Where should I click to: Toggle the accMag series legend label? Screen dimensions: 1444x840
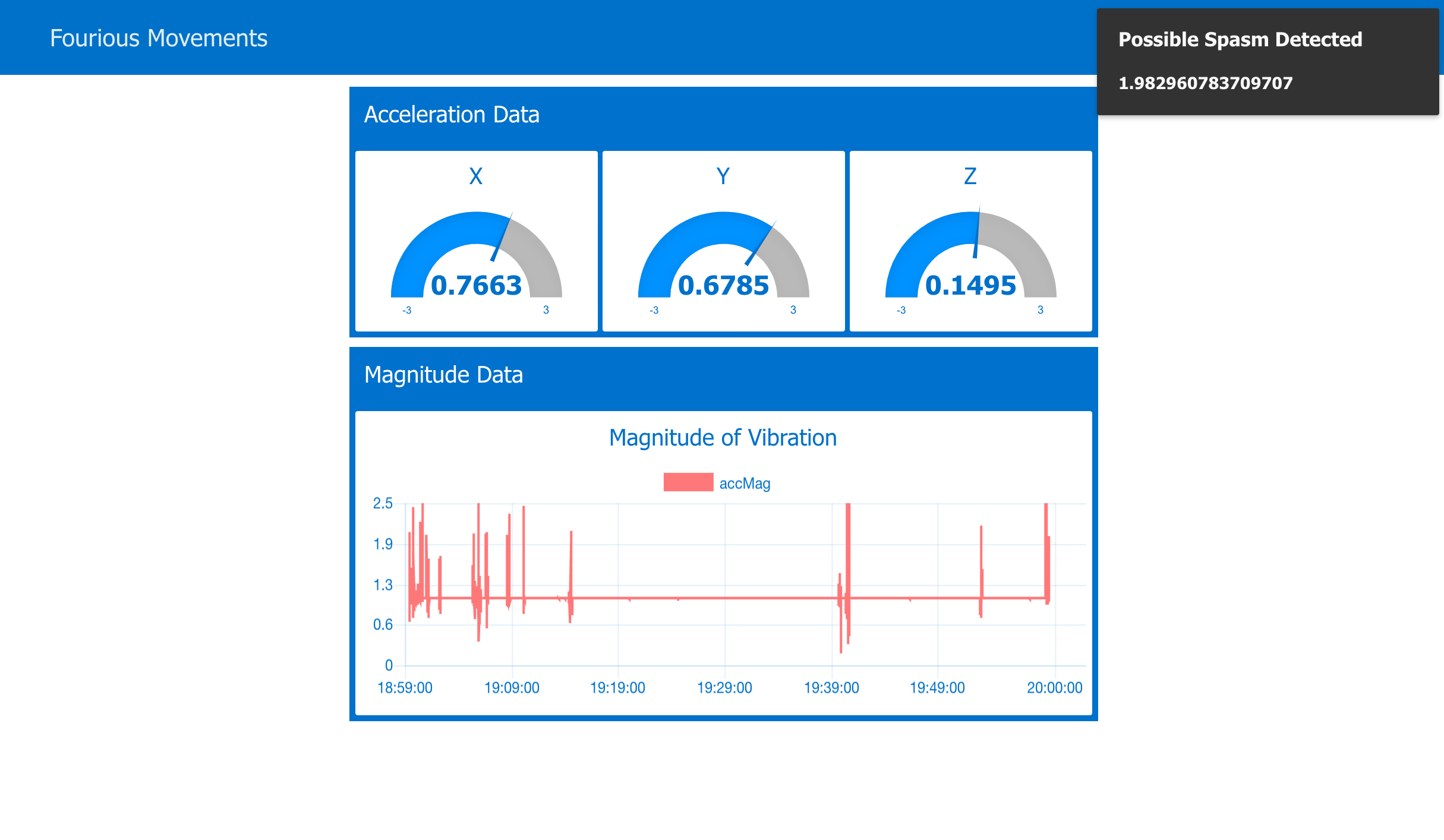coord(745,484)
